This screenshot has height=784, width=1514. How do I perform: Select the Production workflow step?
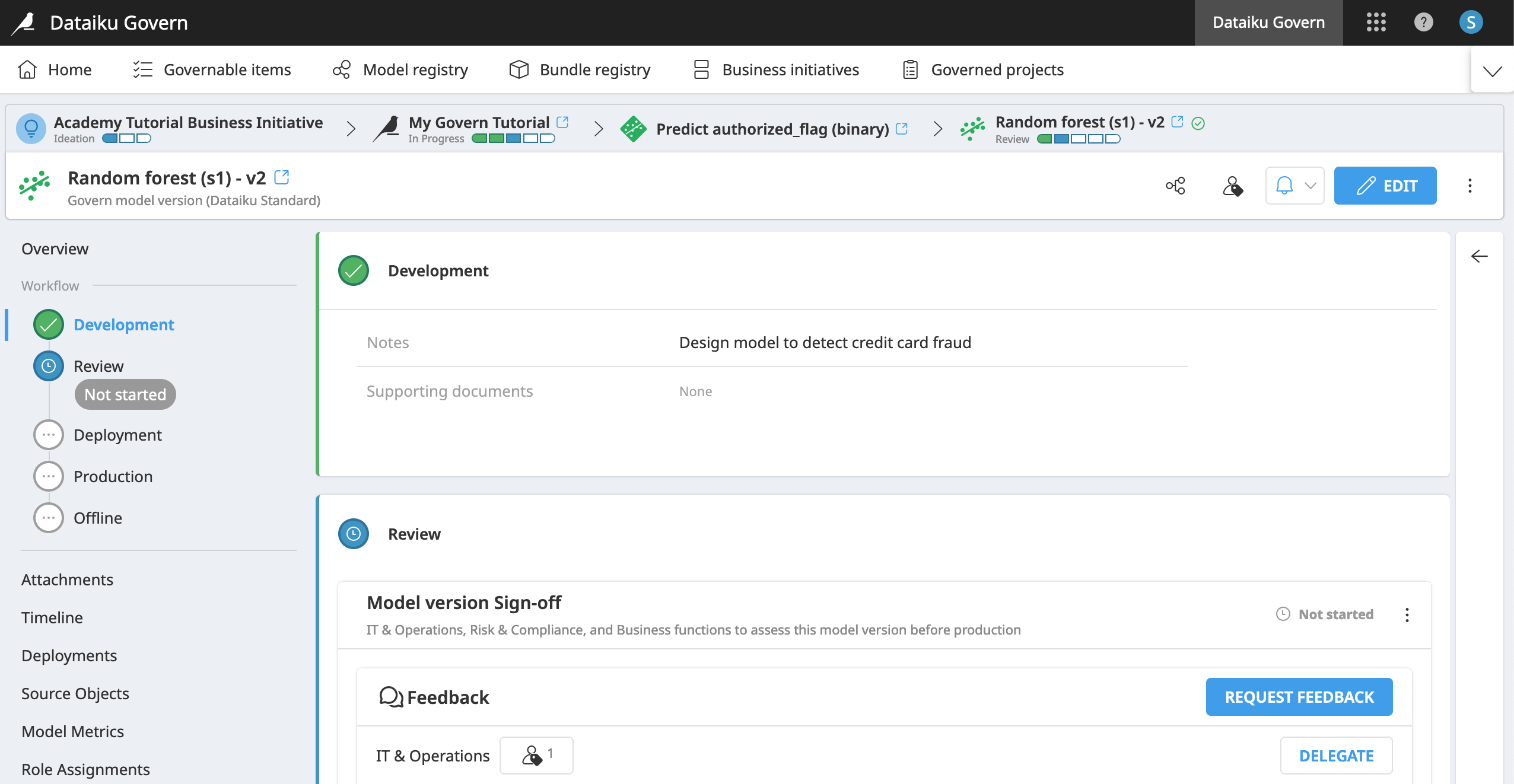click(x=113, y=476)
